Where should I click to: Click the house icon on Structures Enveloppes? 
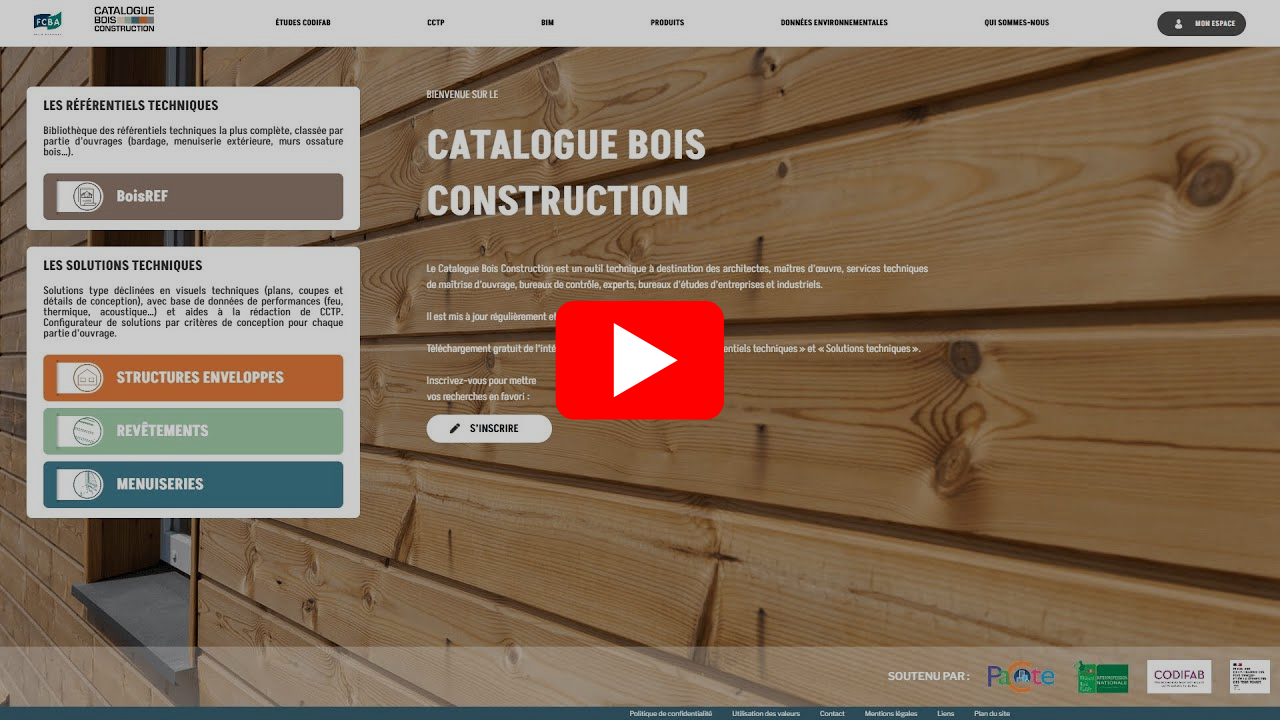pos(89,378)
